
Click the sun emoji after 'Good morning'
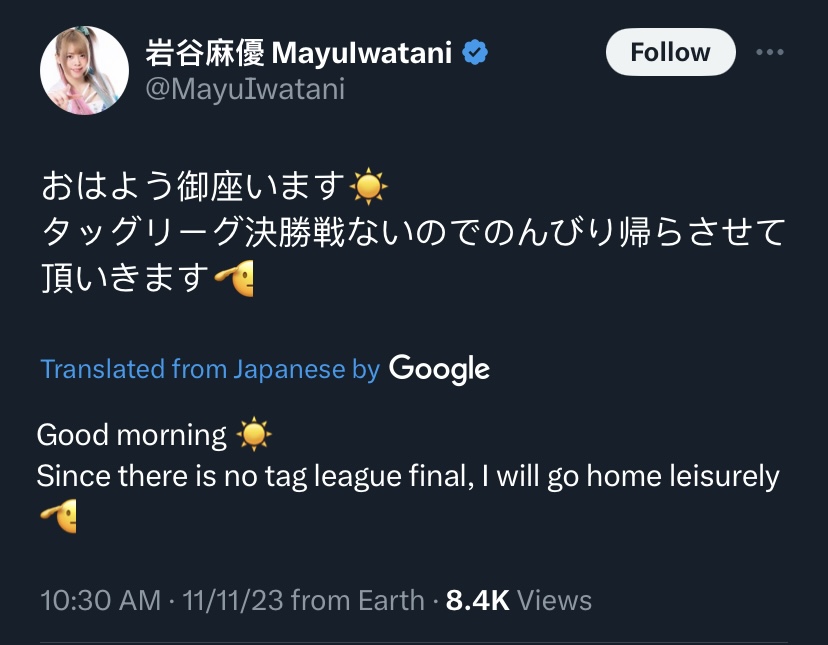[254, 435]
